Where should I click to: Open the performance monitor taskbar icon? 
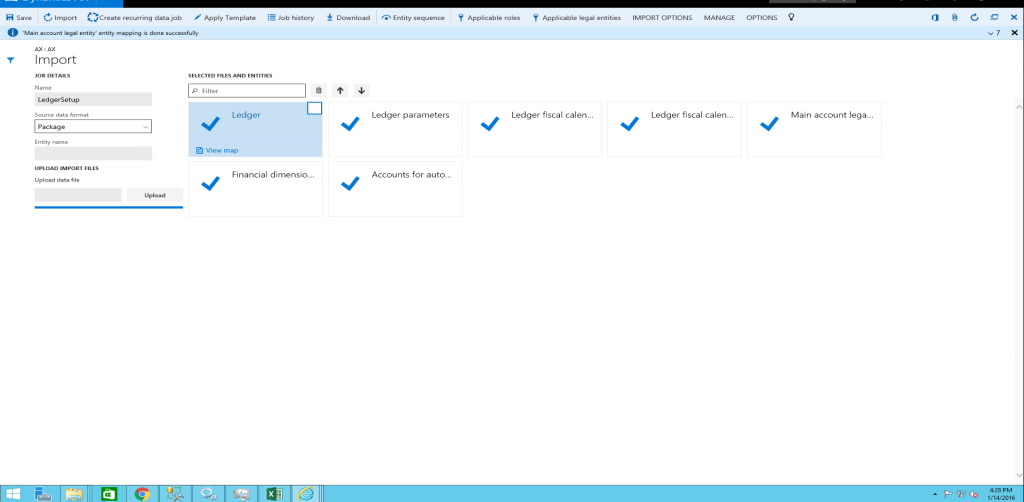[x=241, y=494]
